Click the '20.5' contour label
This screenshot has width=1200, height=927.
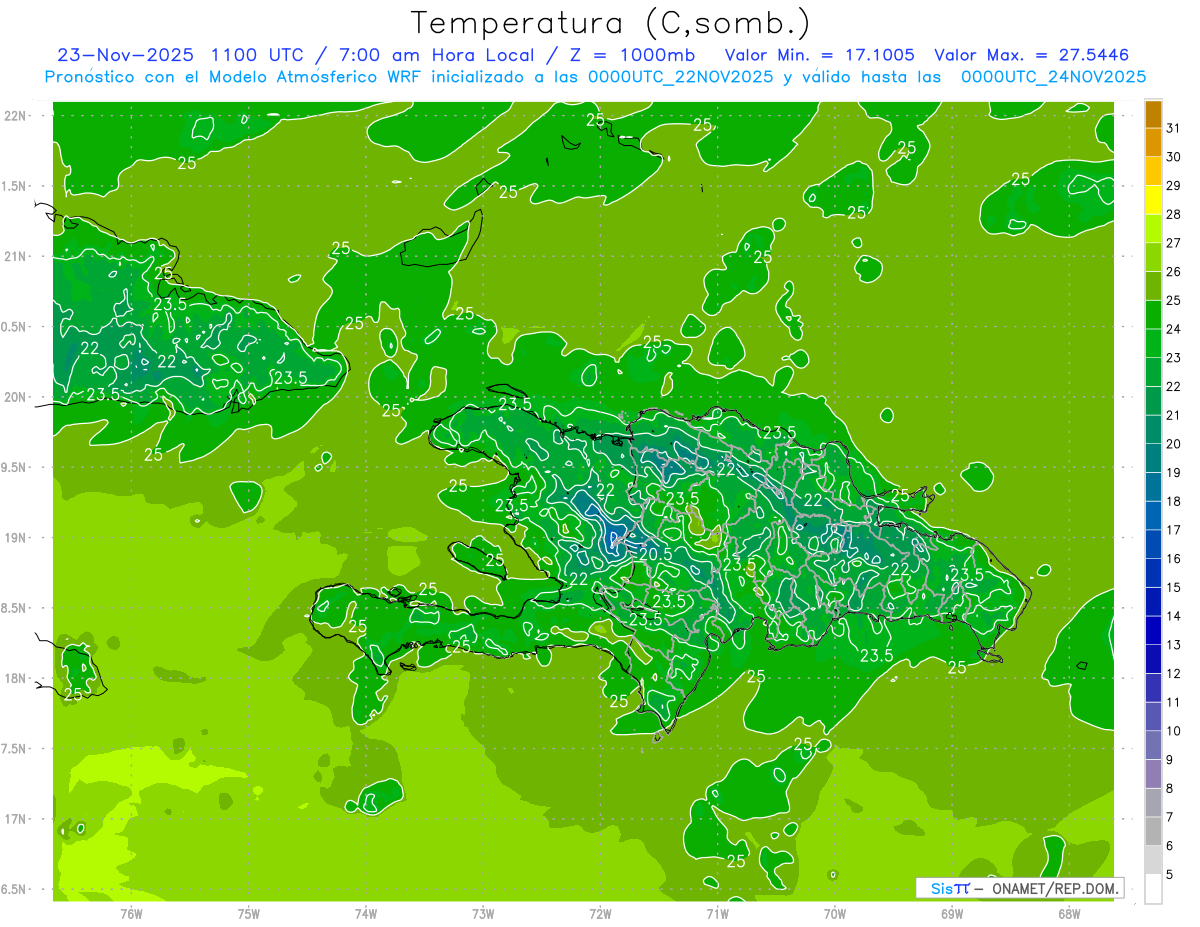654,553
